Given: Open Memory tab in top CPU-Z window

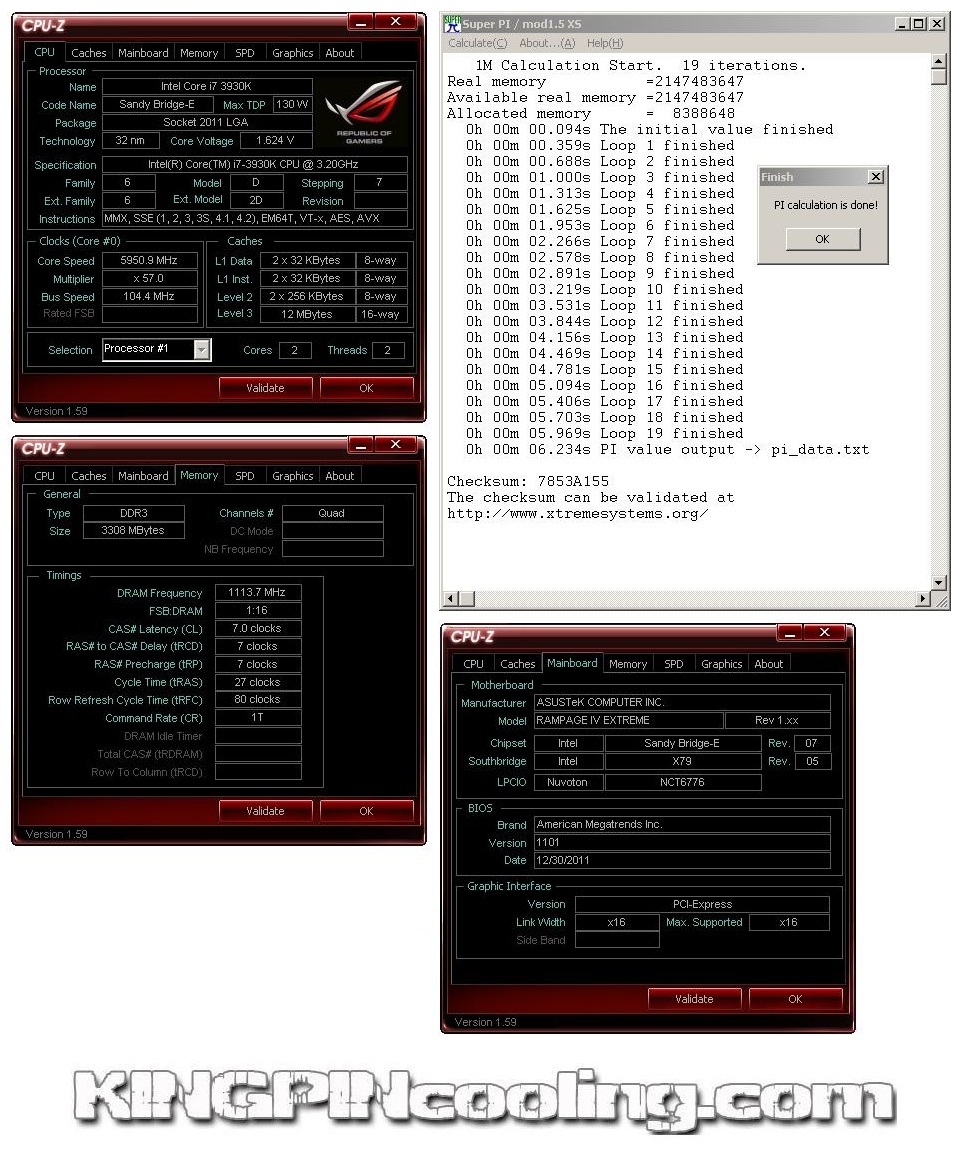Looking at the screenshot, I should click(199, 53).
